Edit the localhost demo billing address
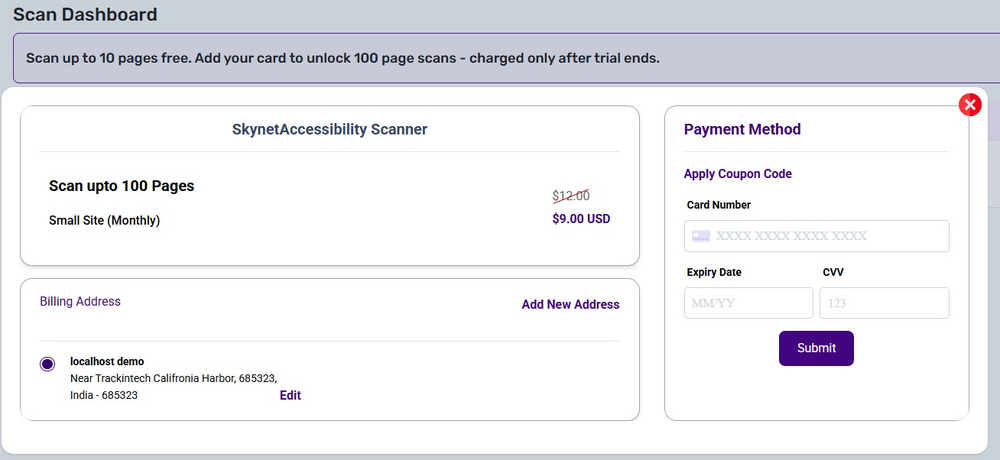The height and width of the screenshot is (460, 1000). point(290,396)
